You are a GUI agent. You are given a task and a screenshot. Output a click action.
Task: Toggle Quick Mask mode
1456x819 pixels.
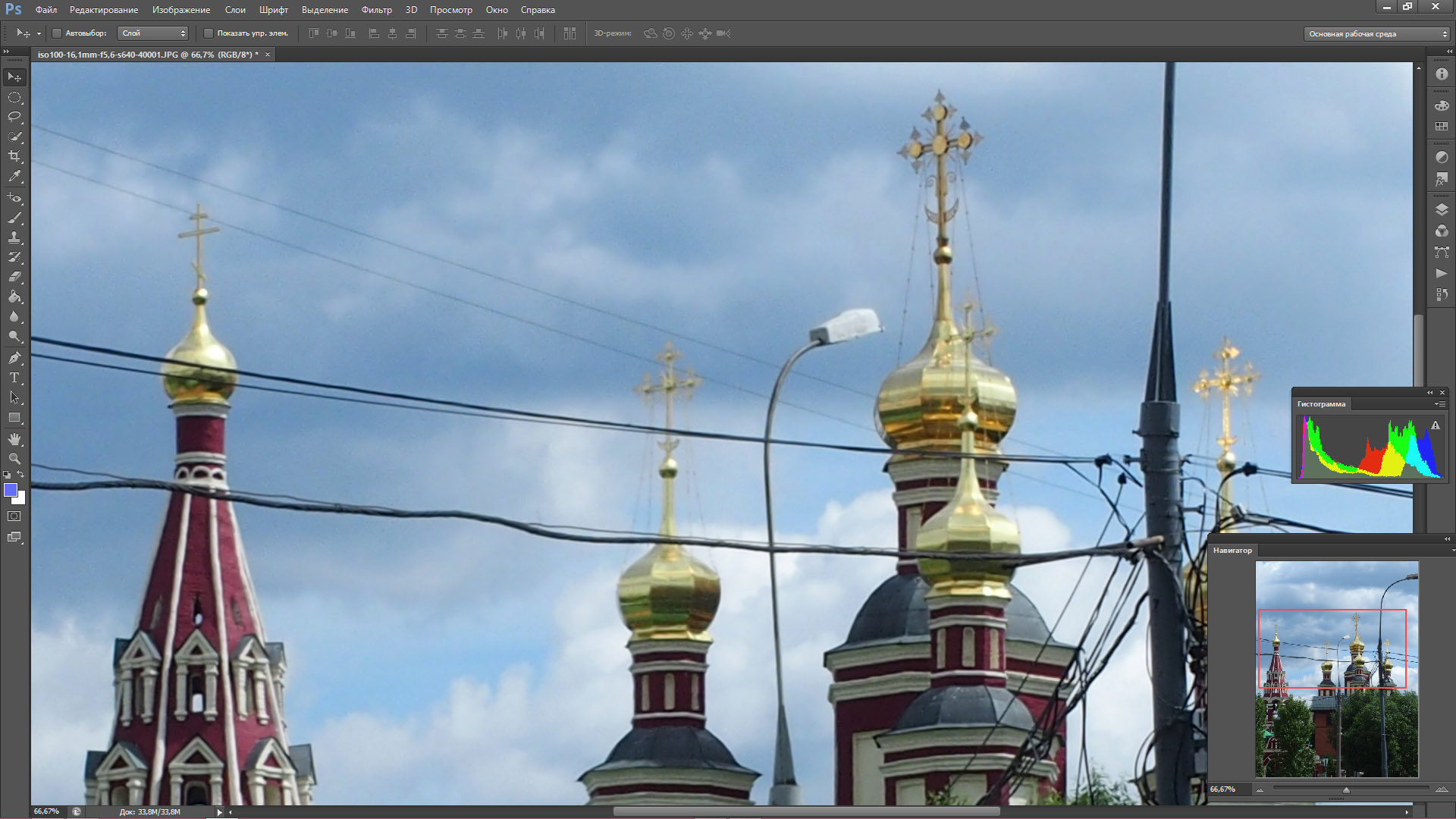pos(14,516)
